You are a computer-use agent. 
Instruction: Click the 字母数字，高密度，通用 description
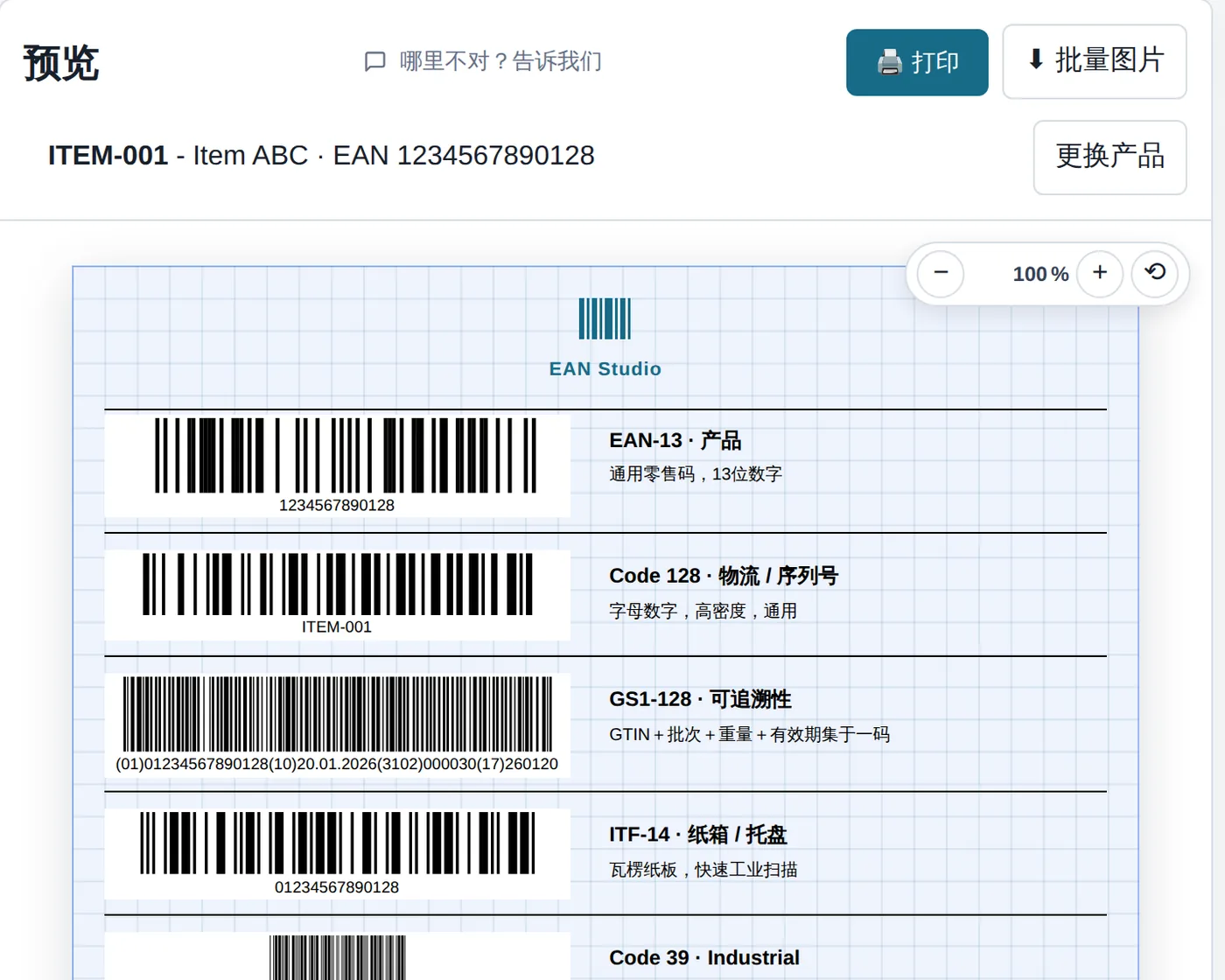tap(703, 611)
